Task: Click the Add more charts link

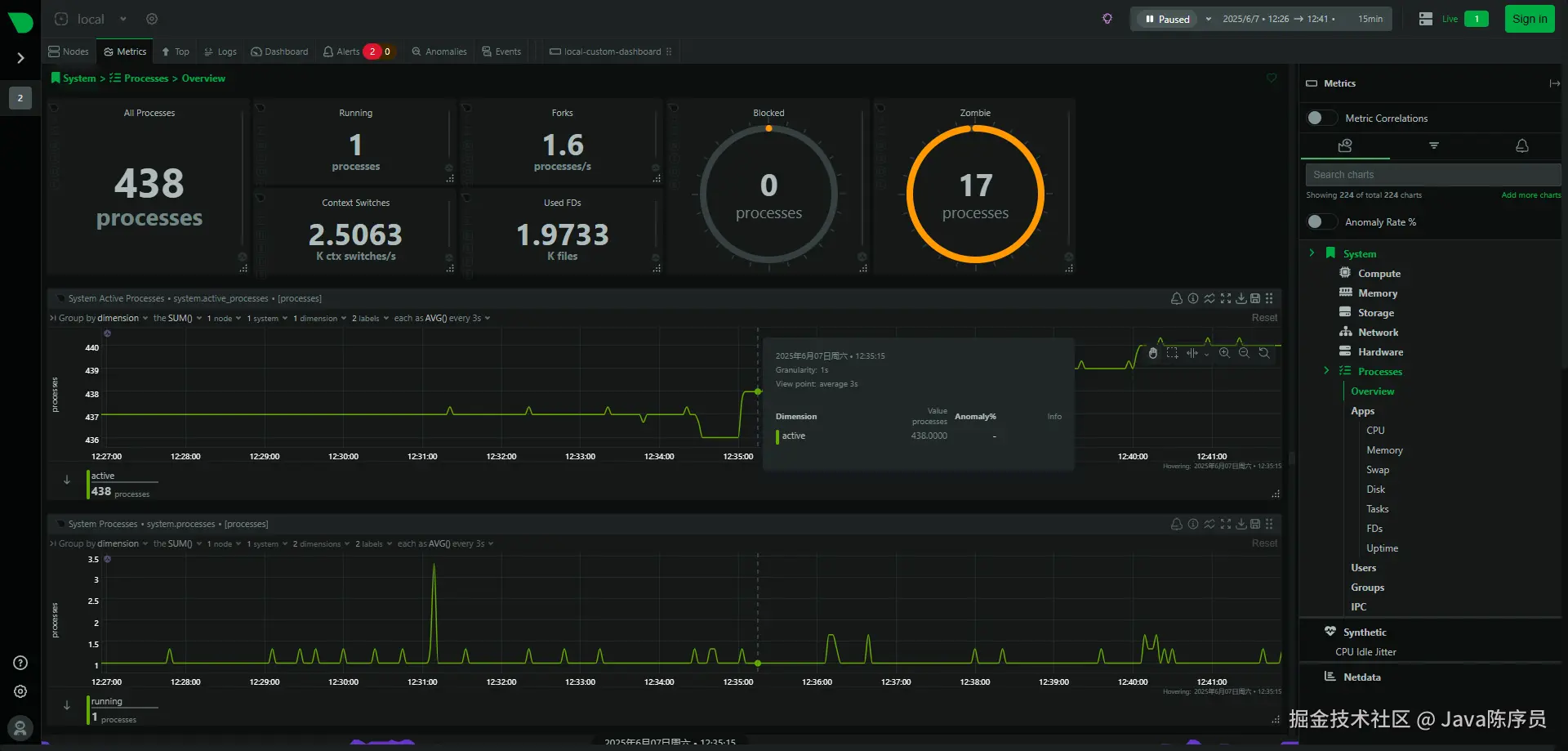Action: tap(1531, 195)
